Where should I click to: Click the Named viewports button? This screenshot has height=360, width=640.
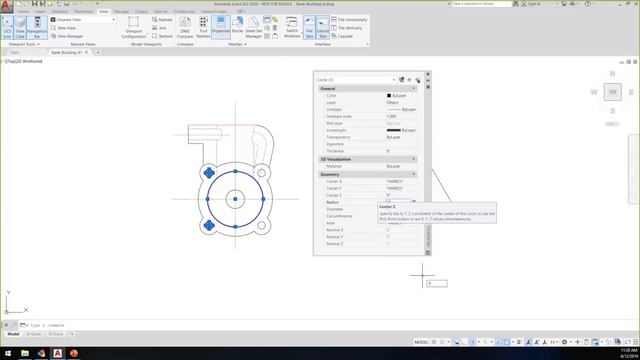click(x=162, y=20)
